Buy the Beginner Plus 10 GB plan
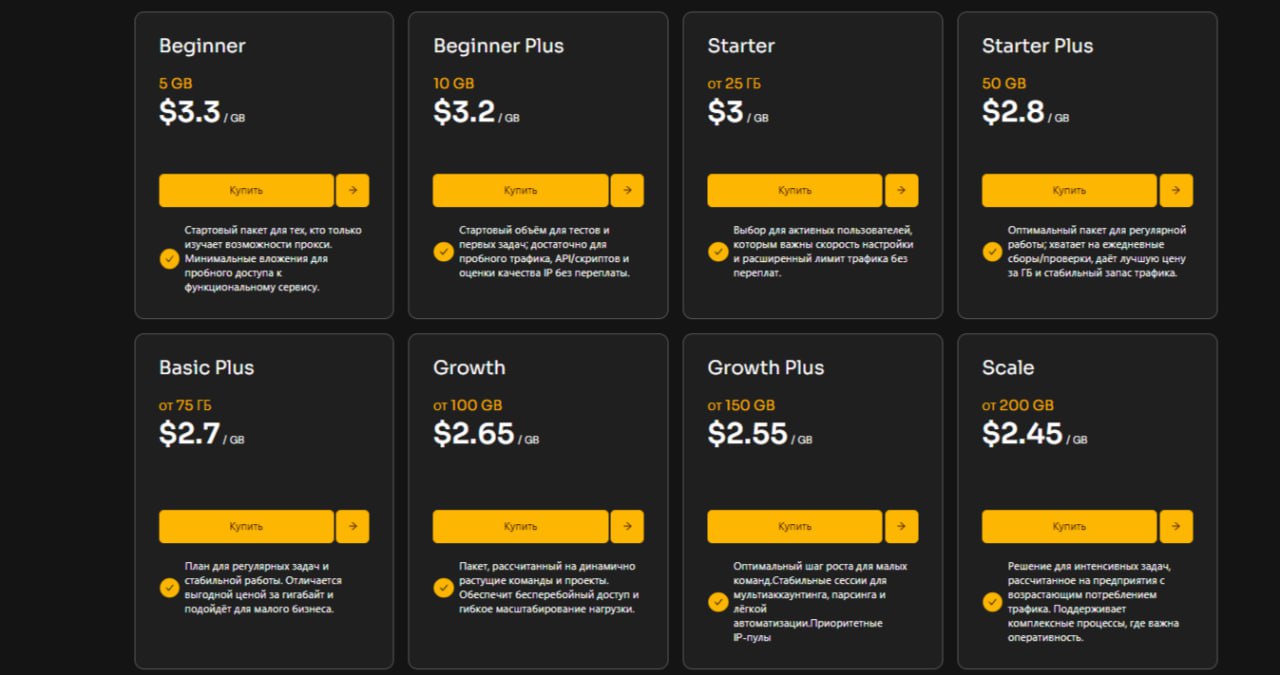The width and height of the screenshot is (1280, 675). [x=520, y=190]
